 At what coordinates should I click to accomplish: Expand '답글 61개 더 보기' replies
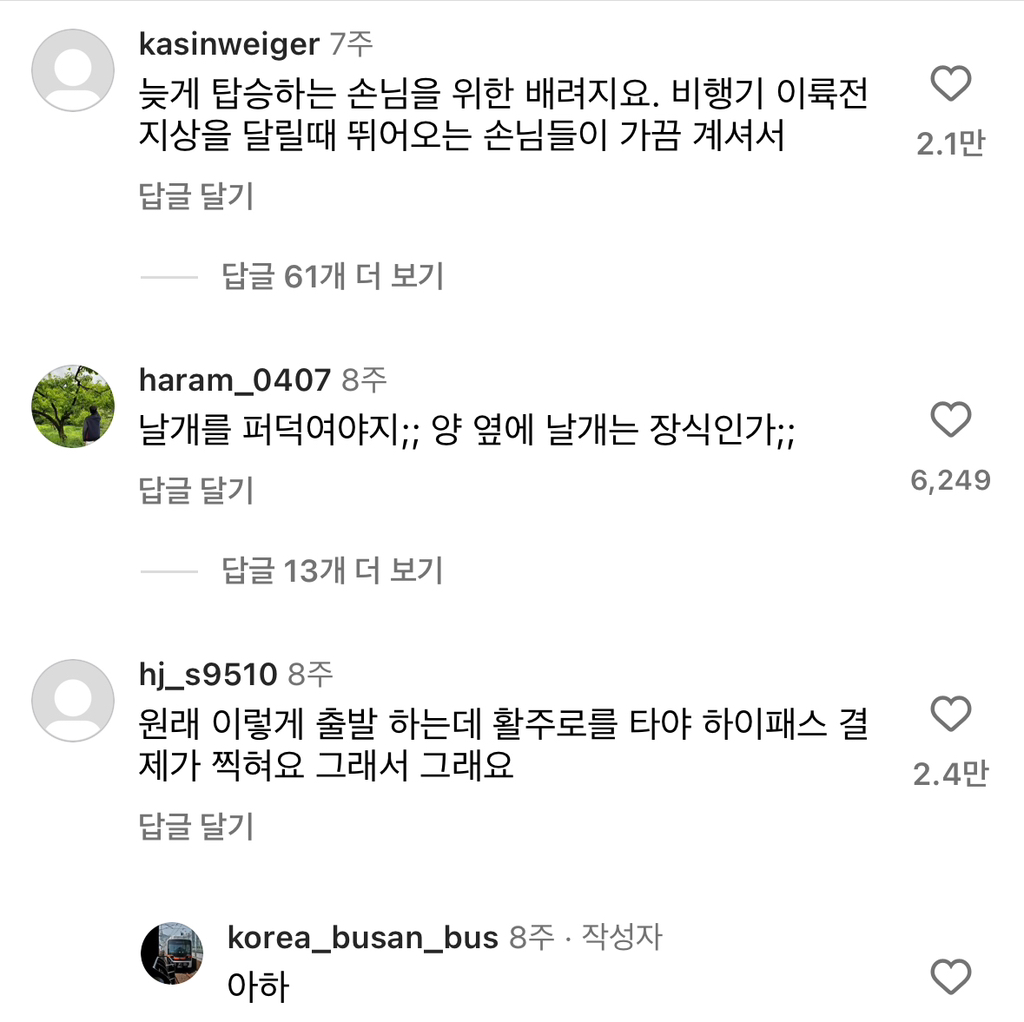[332, 276]
